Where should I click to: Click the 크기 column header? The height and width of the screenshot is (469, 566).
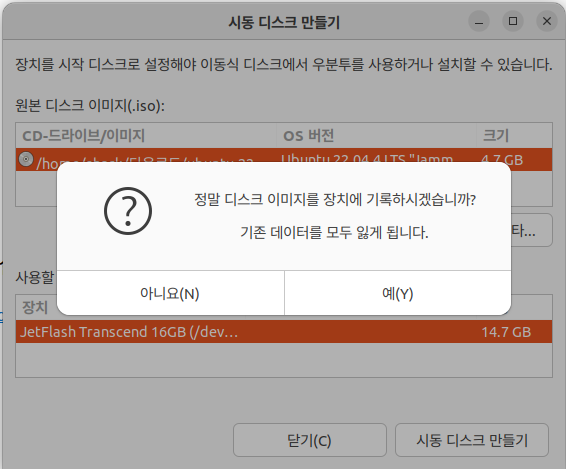coord(514,135)
